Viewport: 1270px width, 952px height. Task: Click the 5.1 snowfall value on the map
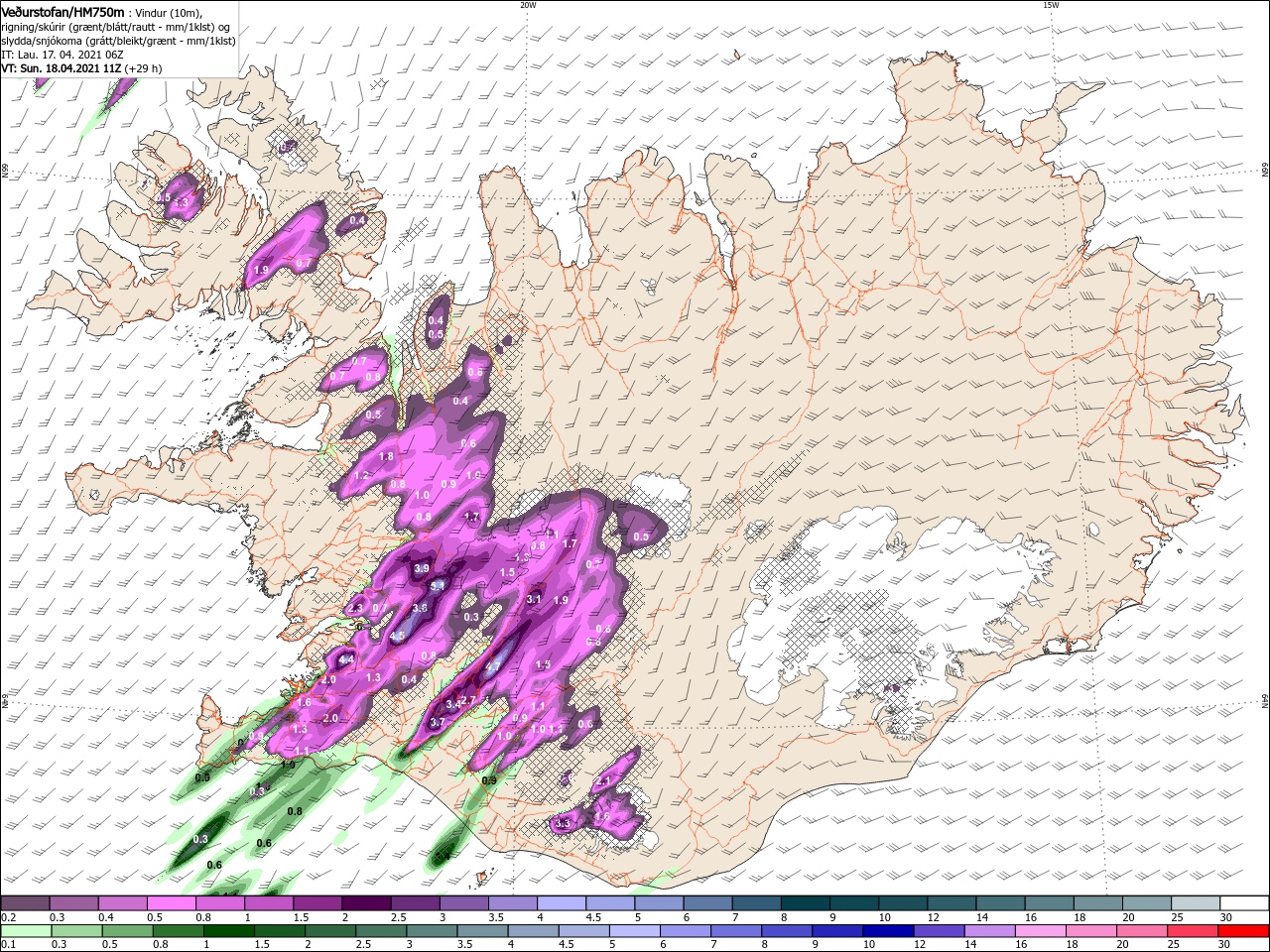tap(436, 587)
